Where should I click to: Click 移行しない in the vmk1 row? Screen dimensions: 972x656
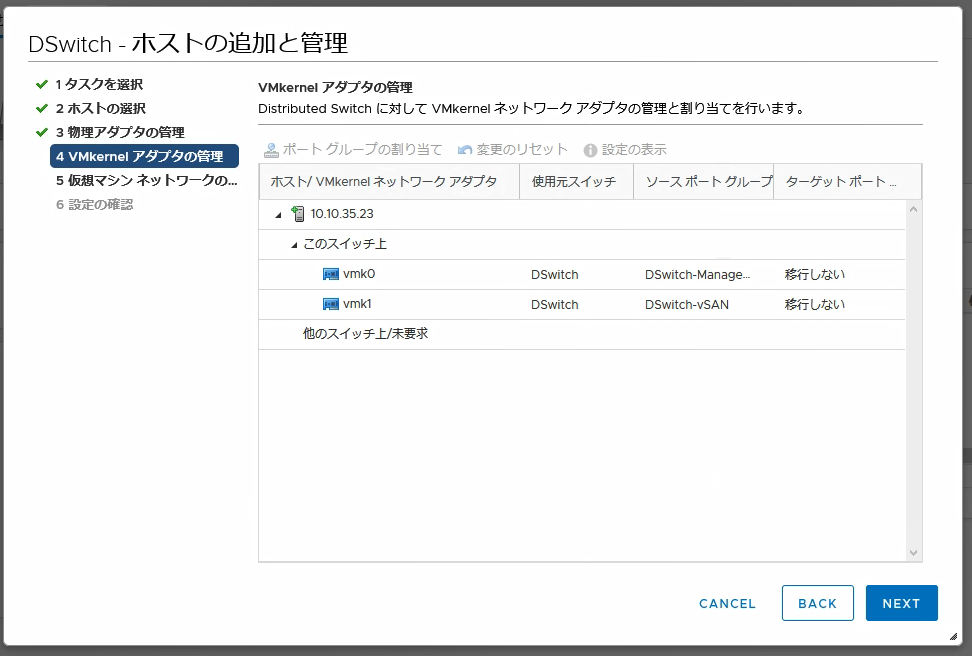(x=815, y=304)
